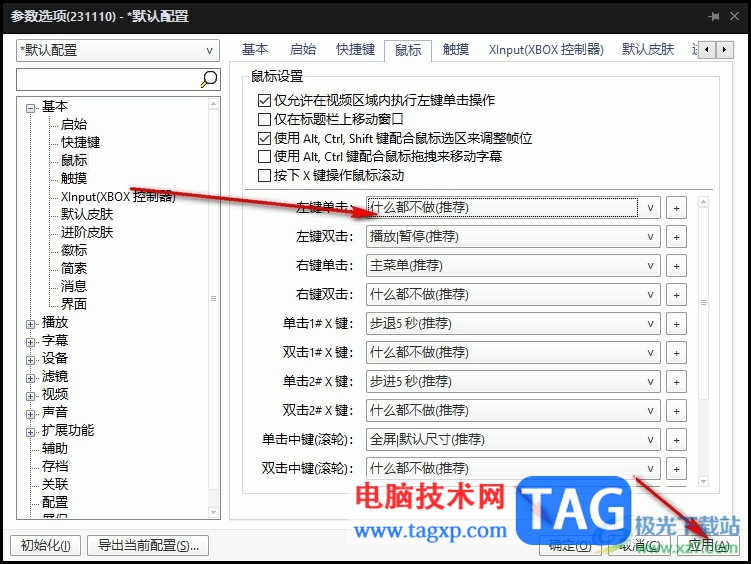Image resolution: width=751 pixels, height=564 pixels.
Task: Expand the 字幕 tree node
Action: (31, 342)
